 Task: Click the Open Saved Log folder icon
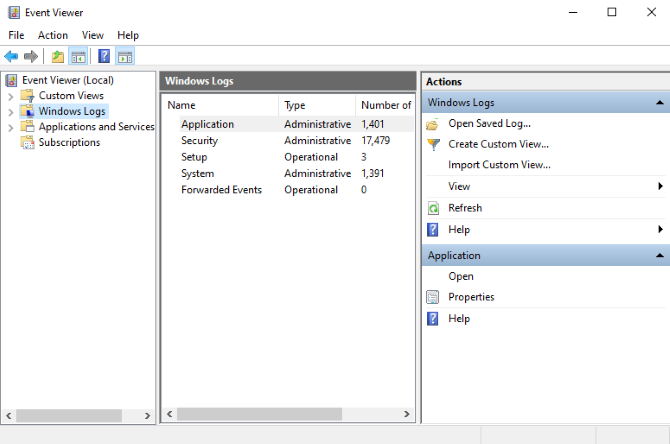(x=432, y=124)
